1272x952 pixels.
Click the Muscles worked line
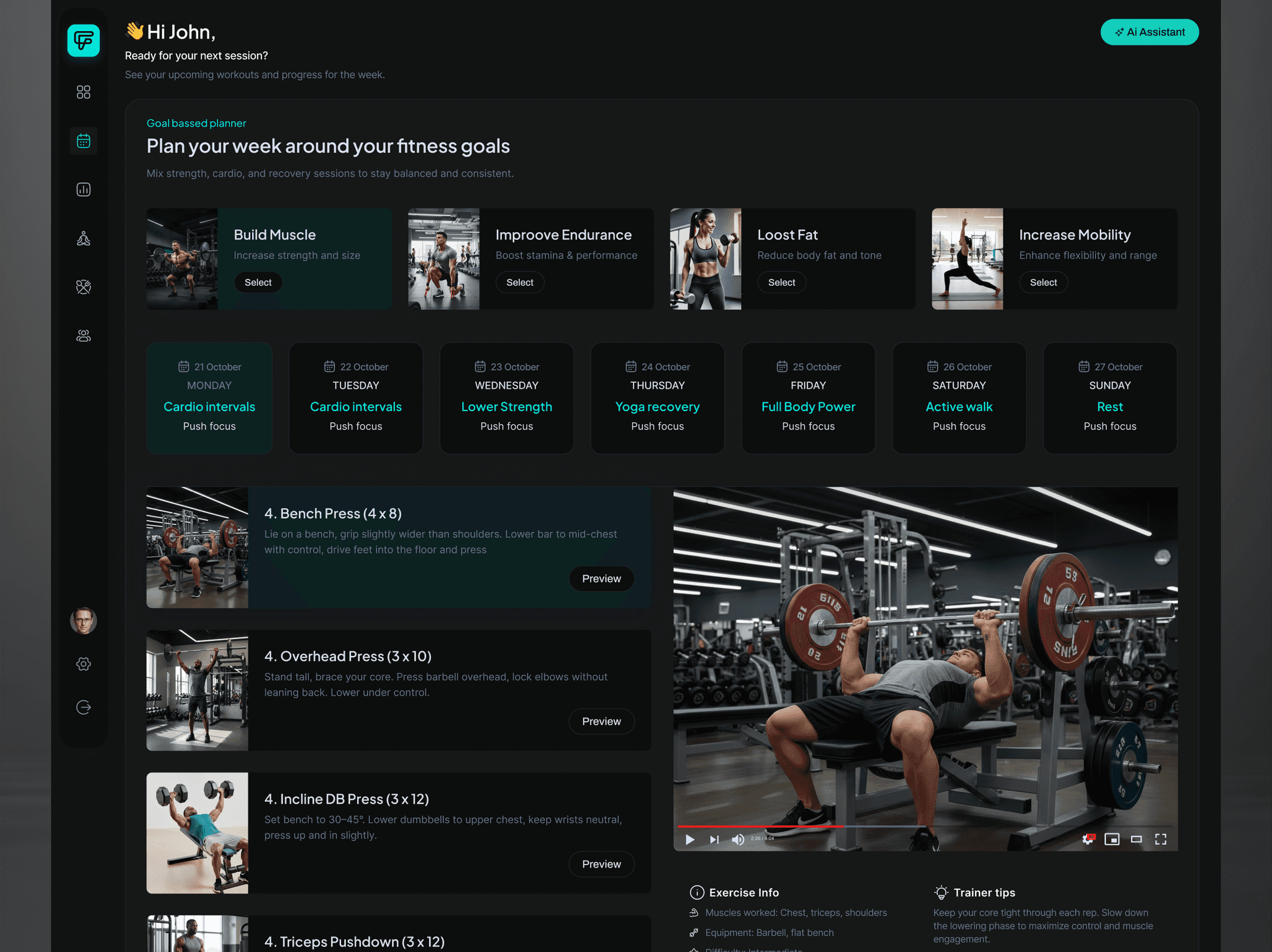pyautogui.click(x=796, y=913)
